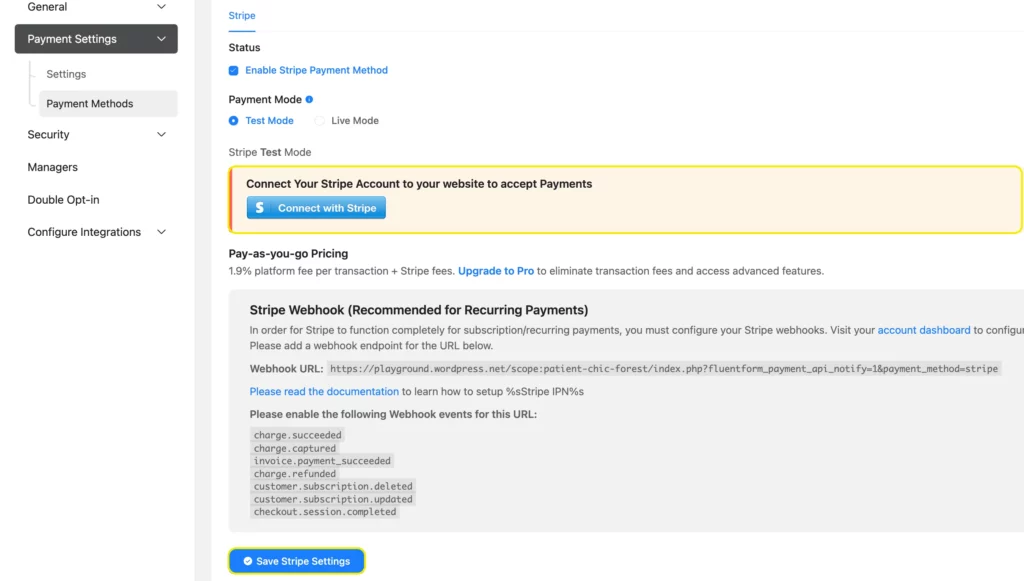Select the Payment Settings menu item
Viewport: 1024px width, 581px height.
click(x=96, y=39)
